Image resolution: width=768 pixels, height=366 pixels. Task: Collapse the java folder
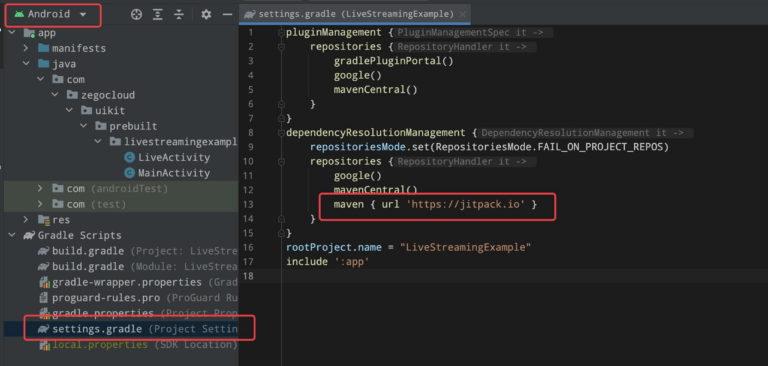coord(26,64)
